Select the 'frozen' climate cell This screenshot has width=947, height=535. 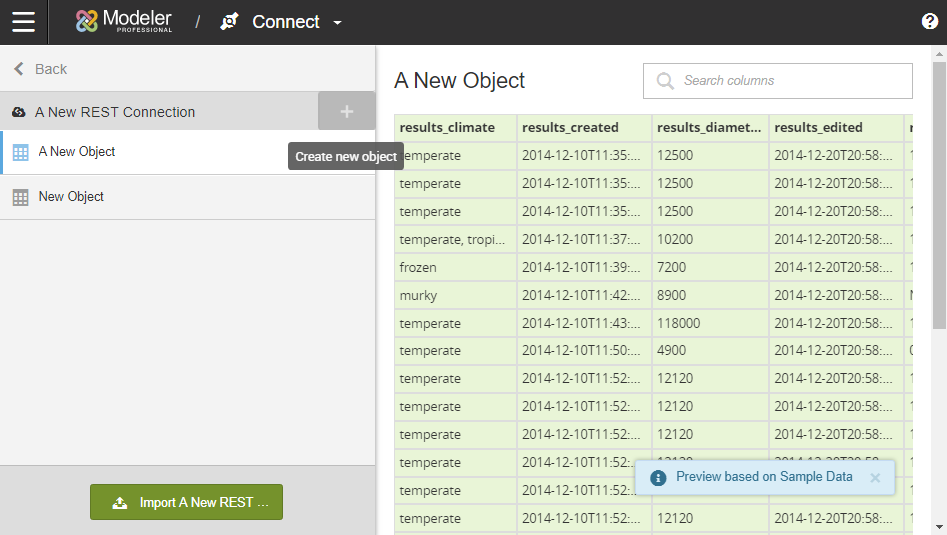pyautogui.click(x=418, y=268)
